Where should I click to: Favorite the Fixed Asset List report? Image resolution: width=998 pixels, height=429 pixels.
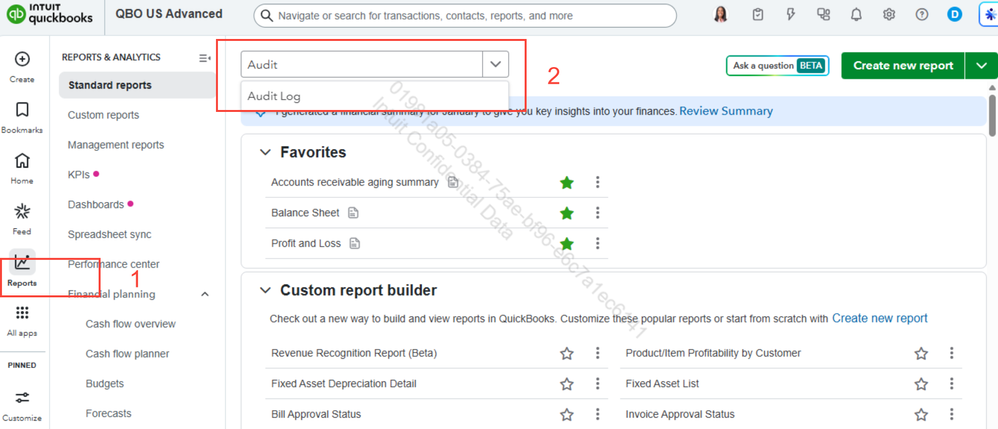coord(921,384)
